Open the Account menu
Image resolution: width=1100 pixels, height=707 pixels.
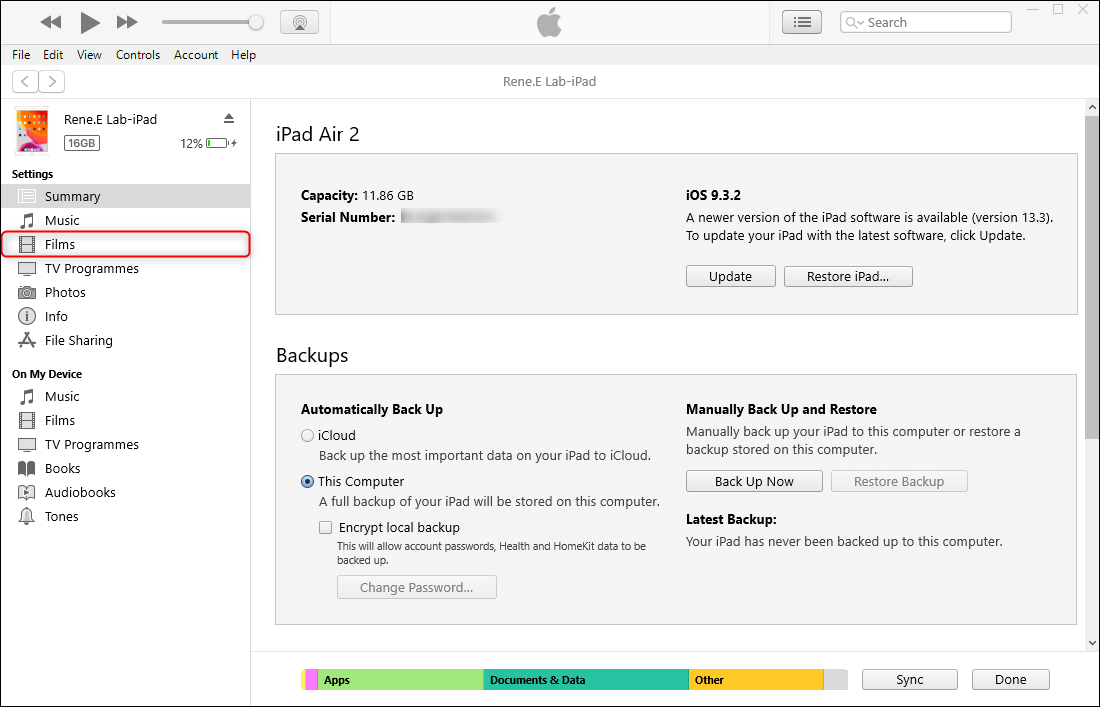[196, 55]
